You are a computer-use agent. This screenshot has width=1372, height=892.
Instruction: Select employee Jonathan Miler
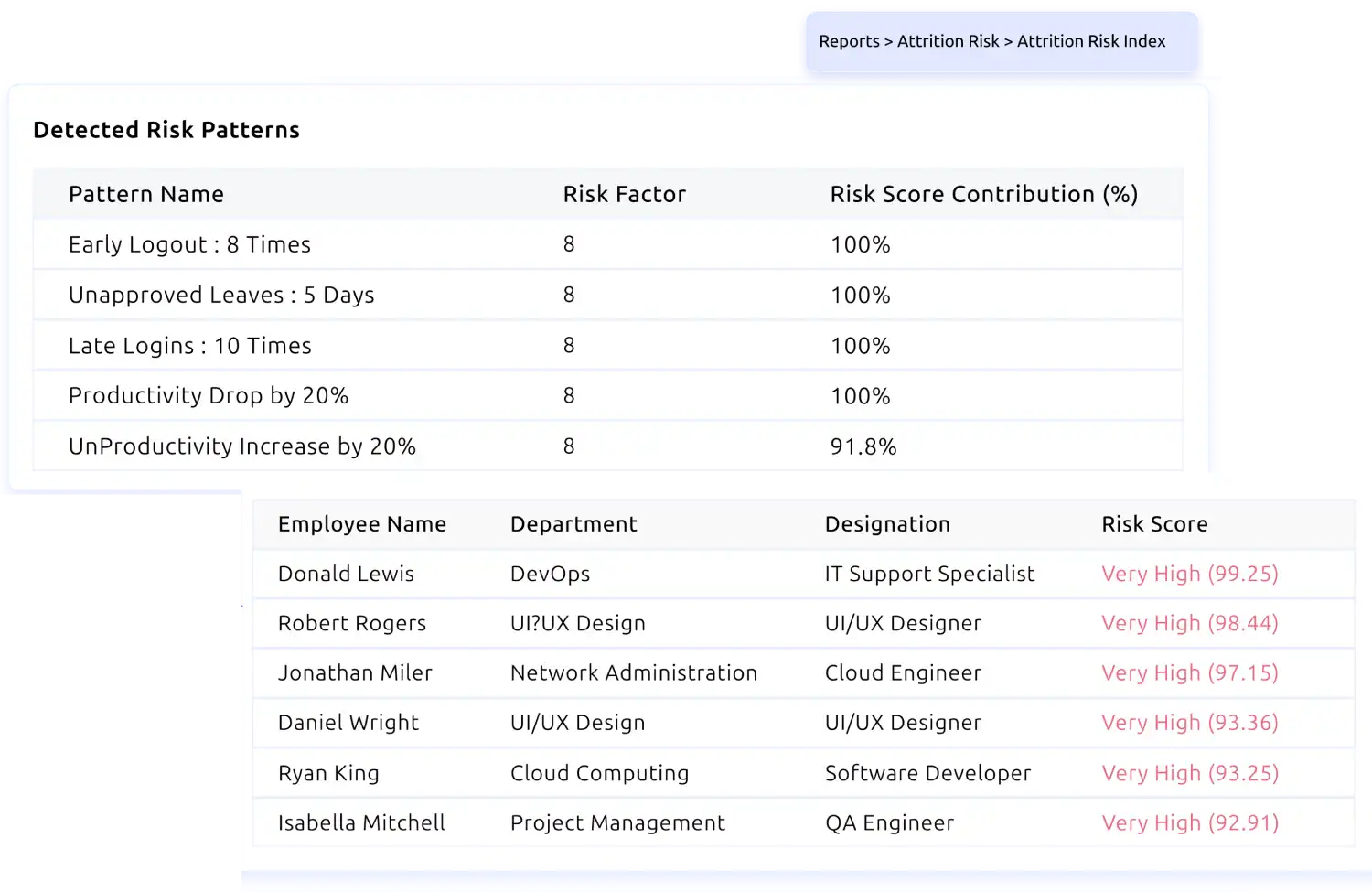(355, 673)
